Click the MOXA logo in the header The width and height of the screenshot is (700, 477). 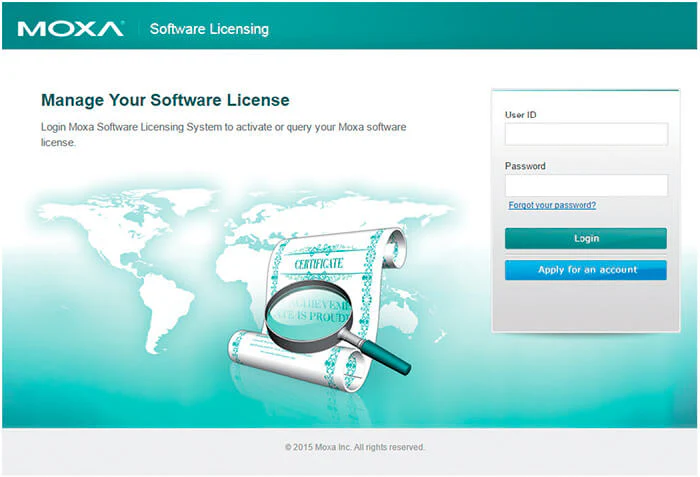(x=71, y=29)
